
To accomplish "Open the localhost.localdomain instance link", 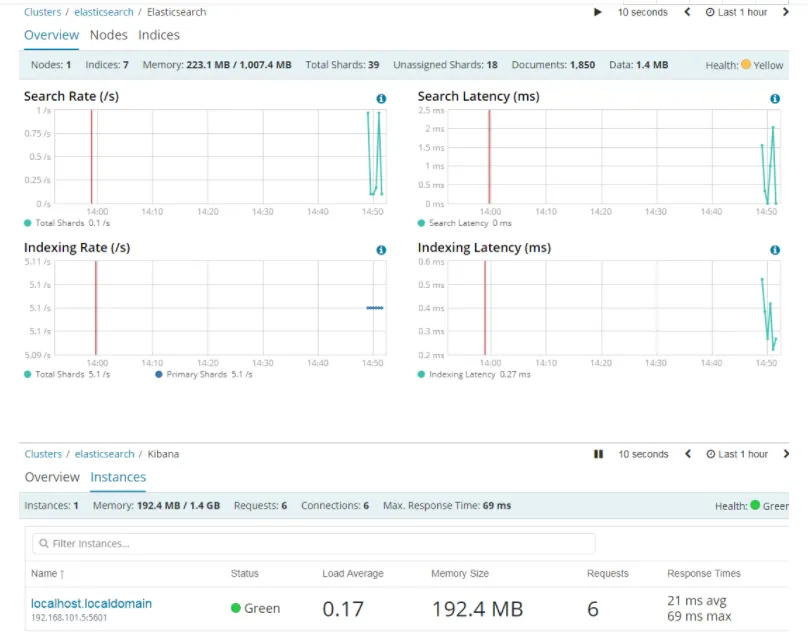I will click(x=91, y=603).
